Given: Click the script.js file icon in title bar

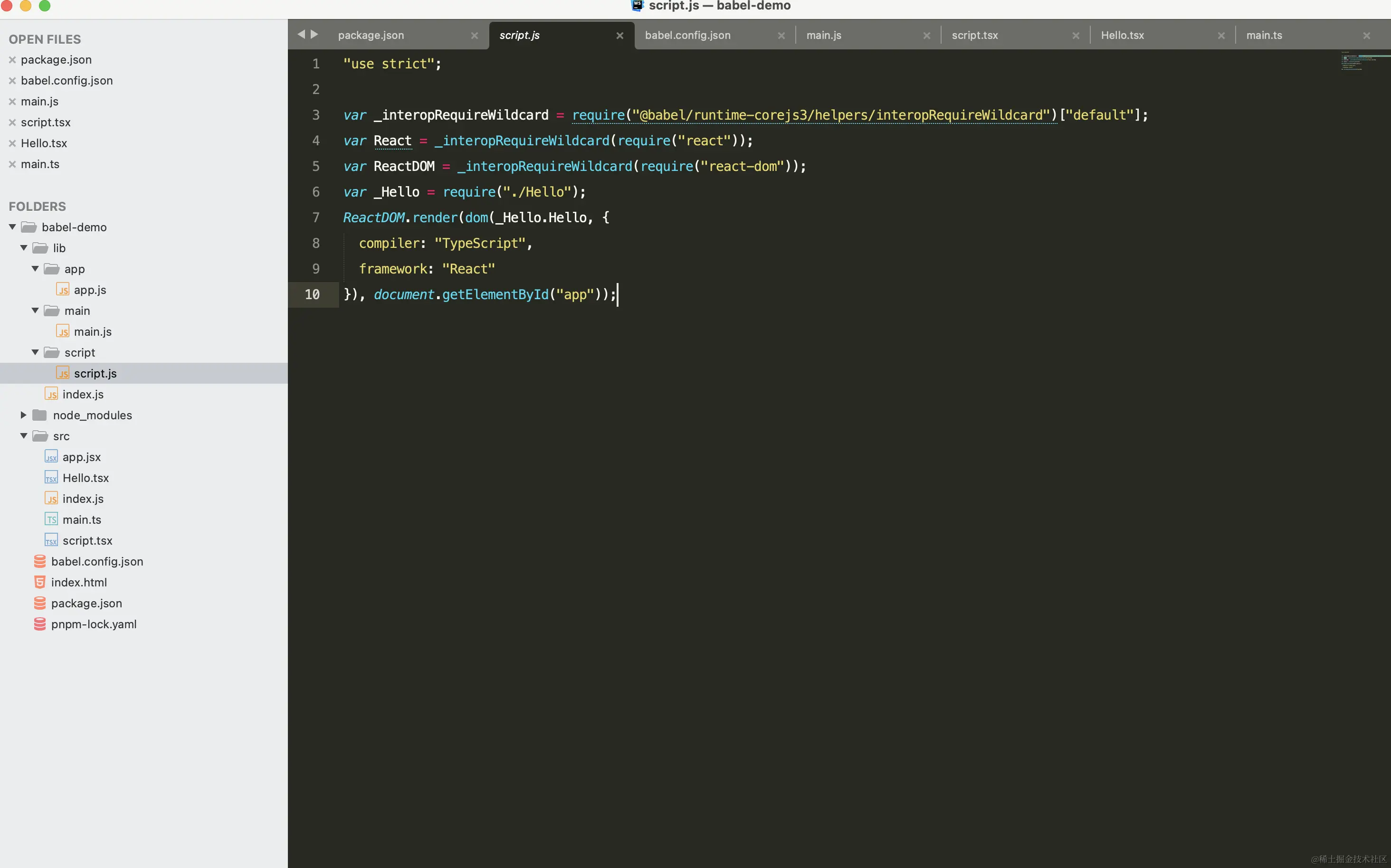Looking at the screenshot, I should click(637, 6).
